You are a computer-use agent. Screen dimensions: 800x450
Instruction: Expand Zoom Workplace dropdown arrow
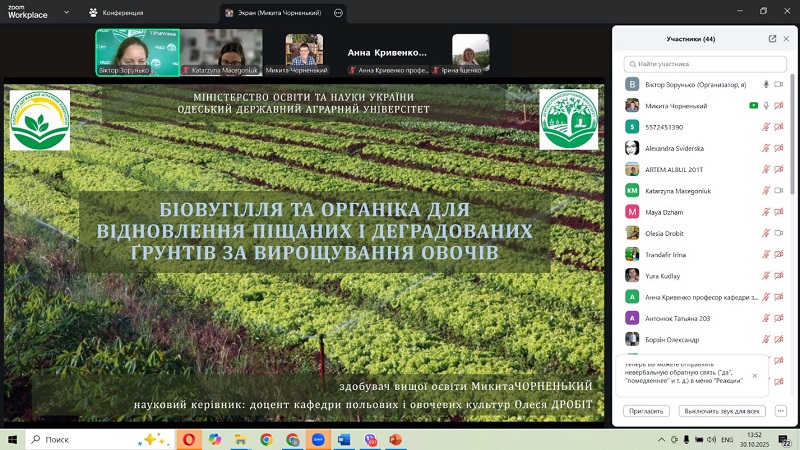(x=54, y=14)
